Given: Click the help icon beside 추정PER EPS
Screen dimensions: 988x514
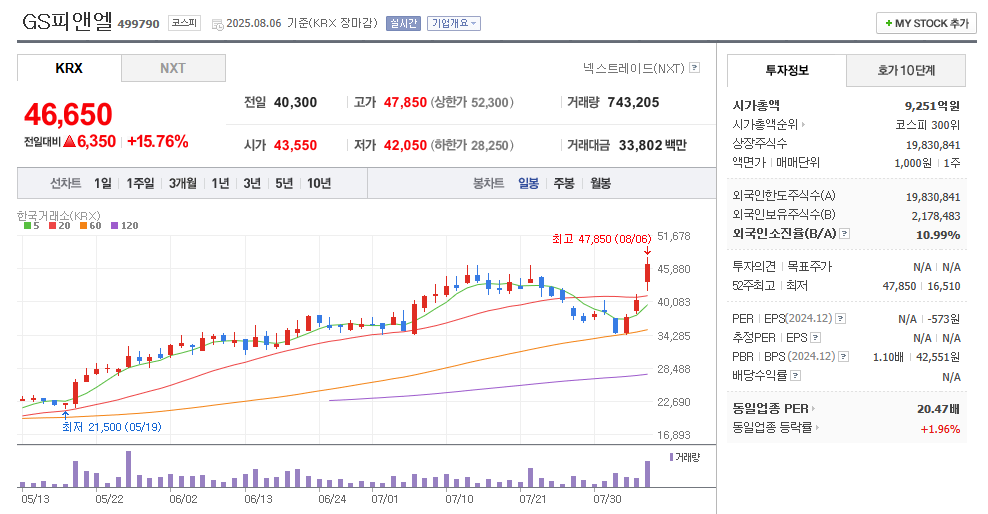Looking at the screenshot, I should (x=815, y=338).
